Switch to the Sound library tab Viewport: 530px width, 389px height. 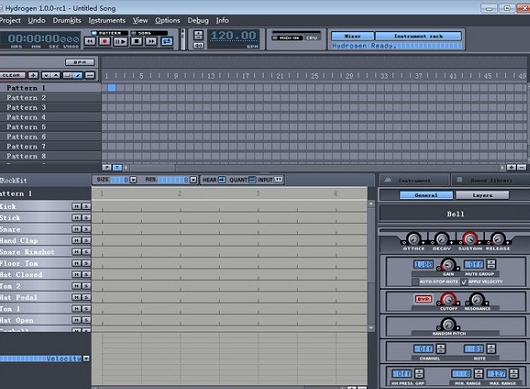coord(491,180)
